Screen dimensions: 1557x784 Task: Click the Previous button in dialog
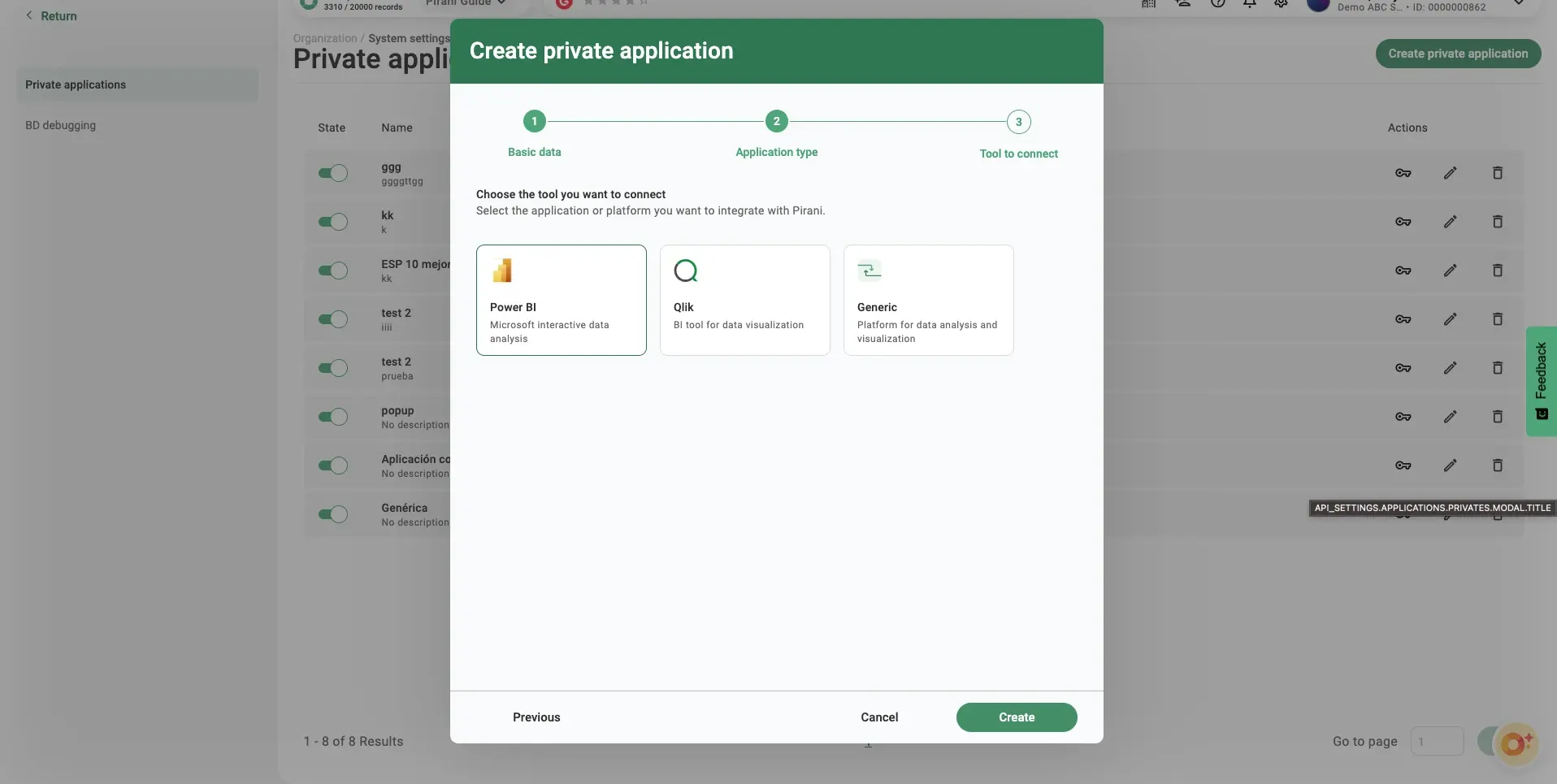click(x=536, y=717)
